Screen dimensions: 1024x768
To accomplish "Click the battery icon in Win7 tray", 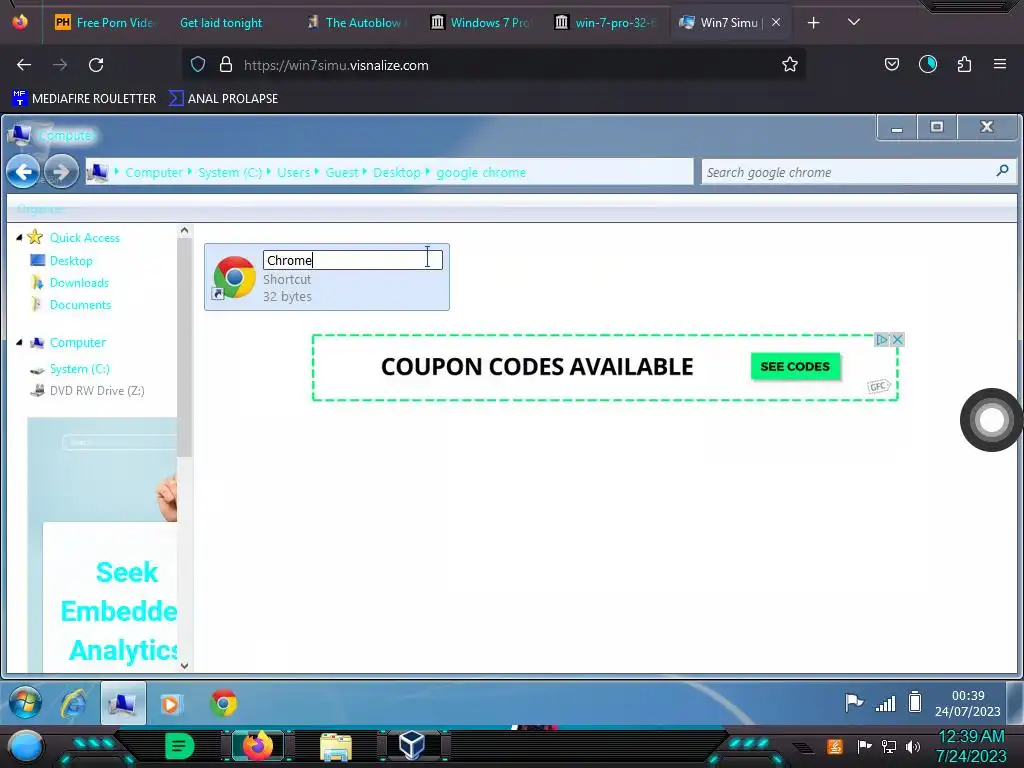I will pos(915,702).
